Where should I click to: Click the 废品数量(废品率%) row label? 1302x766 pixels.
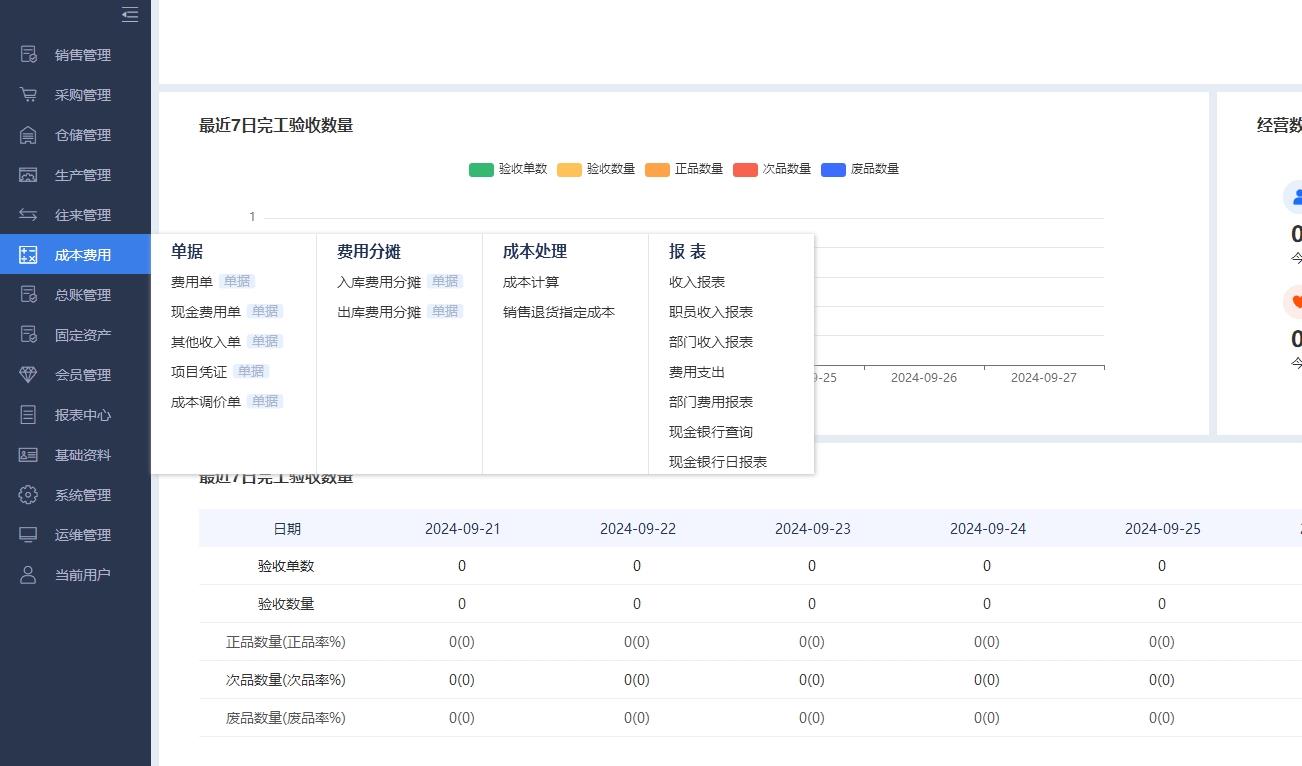286,718
